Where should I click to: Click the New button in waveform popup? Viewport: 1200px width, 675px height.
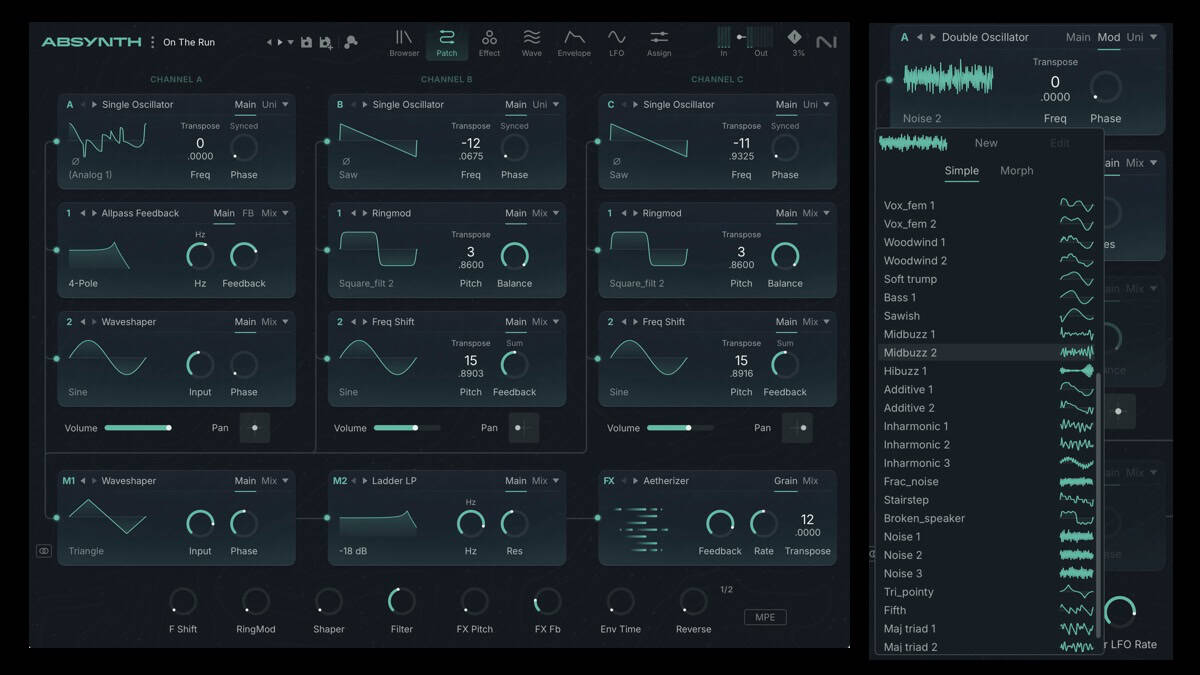[x=986, y=143]
